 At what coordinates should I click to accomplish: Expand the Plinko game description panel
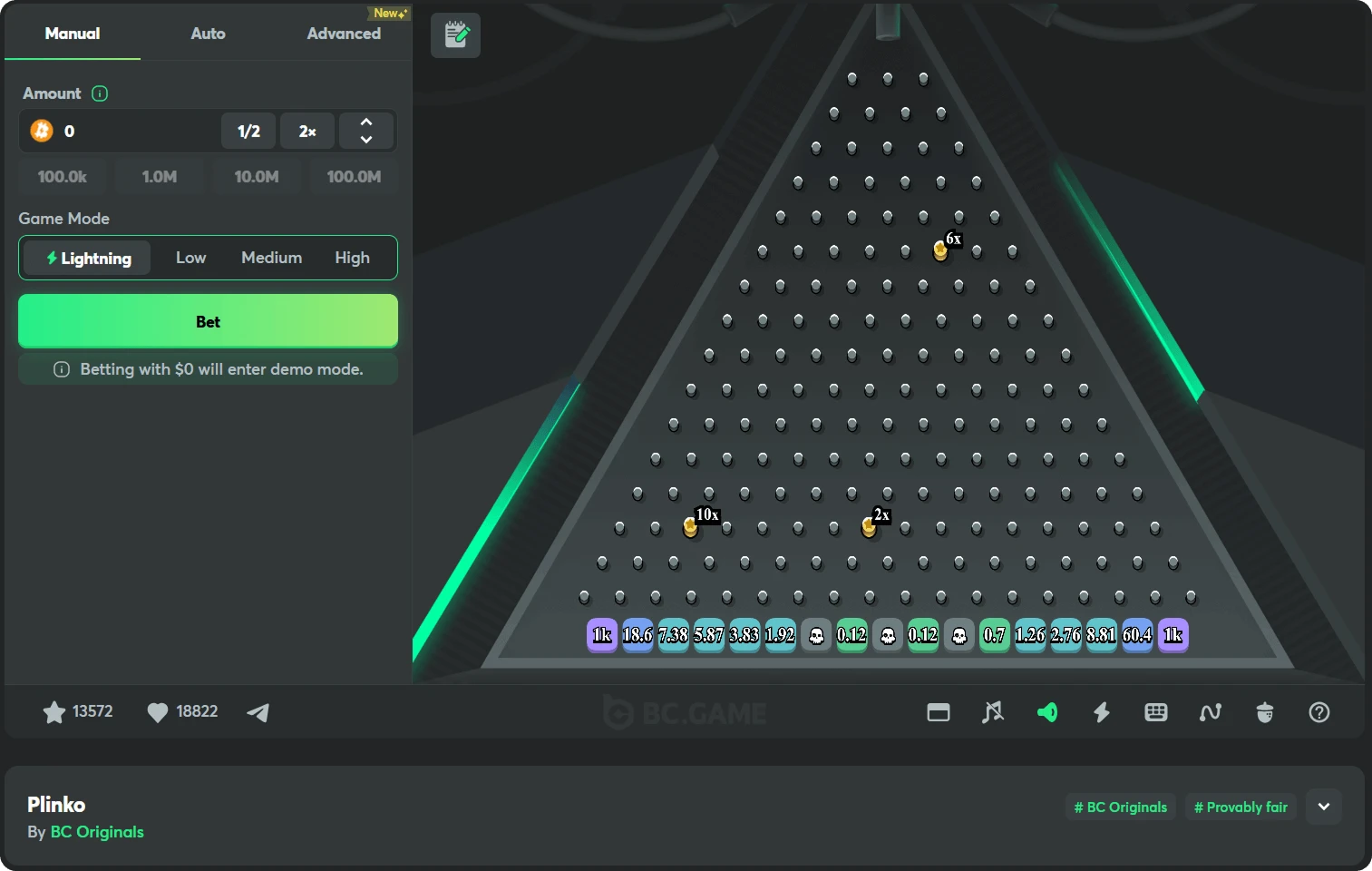[1323, 807]
